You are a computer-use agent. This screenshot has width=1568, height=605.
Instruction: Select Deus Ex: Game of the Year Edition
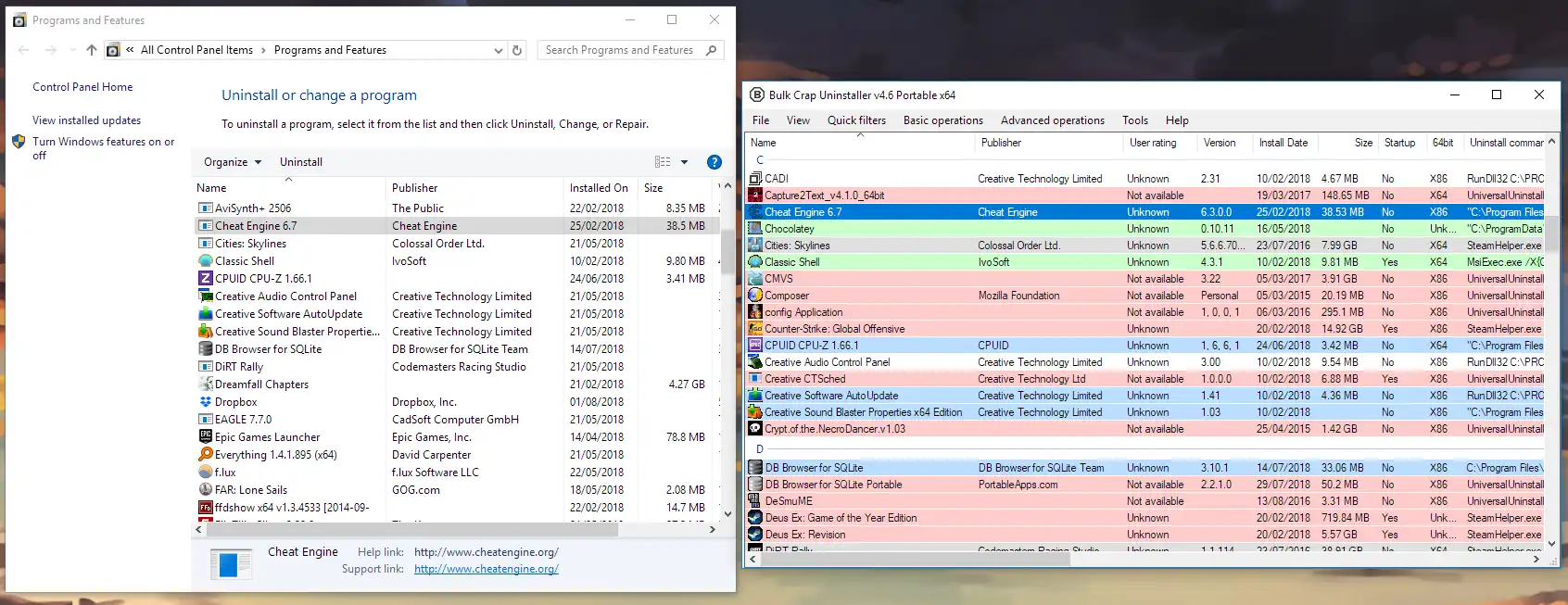tap(1146, 518)
